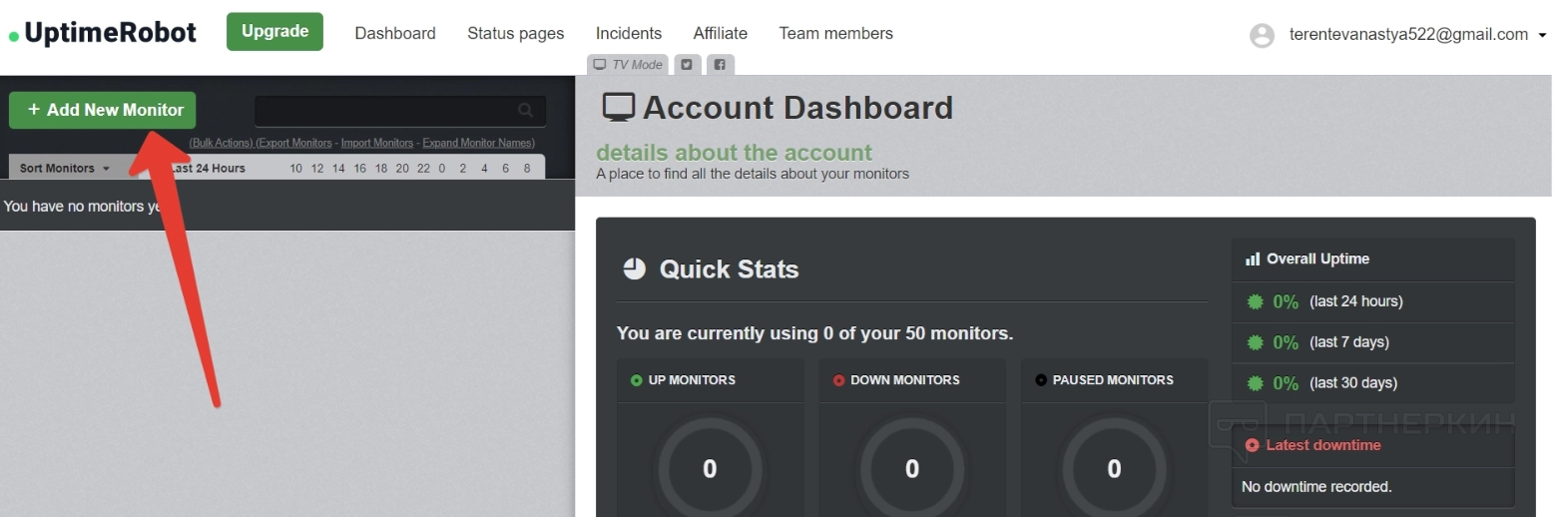
Task: Open the Dashboard menu item
Action: pos(395,34)
